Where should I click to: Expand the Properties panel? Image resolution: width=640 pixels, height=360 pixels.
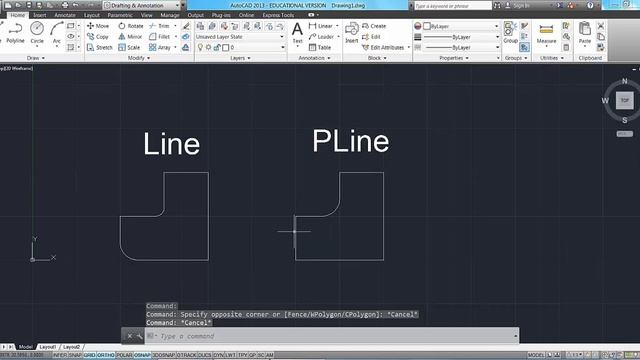(x=454, y=58)
